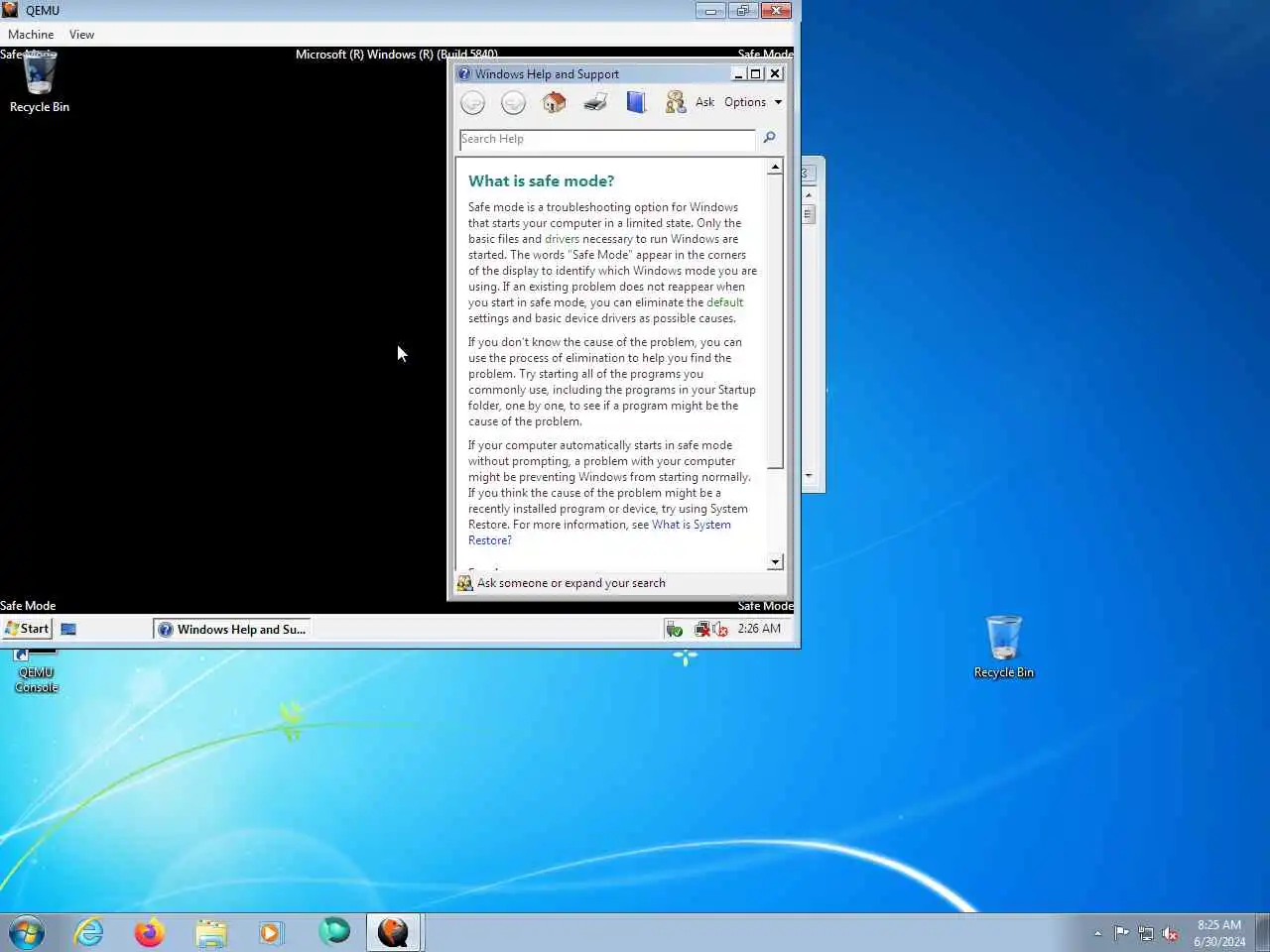Click the 'What is safe mode?' heading
The width and height of the screenshot is (1270, 952).
coord(541,180)
